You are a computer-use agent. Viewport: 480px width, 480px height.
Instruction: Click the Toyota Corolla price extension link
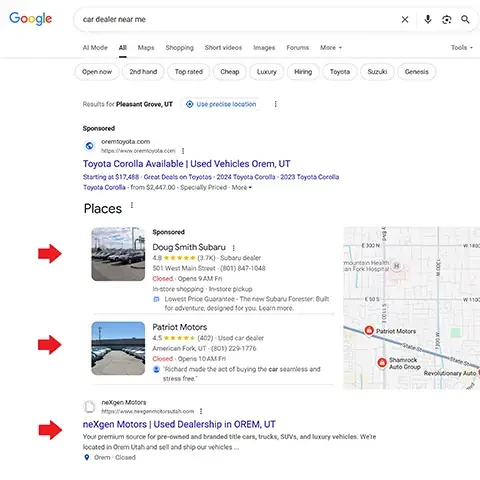104,187
